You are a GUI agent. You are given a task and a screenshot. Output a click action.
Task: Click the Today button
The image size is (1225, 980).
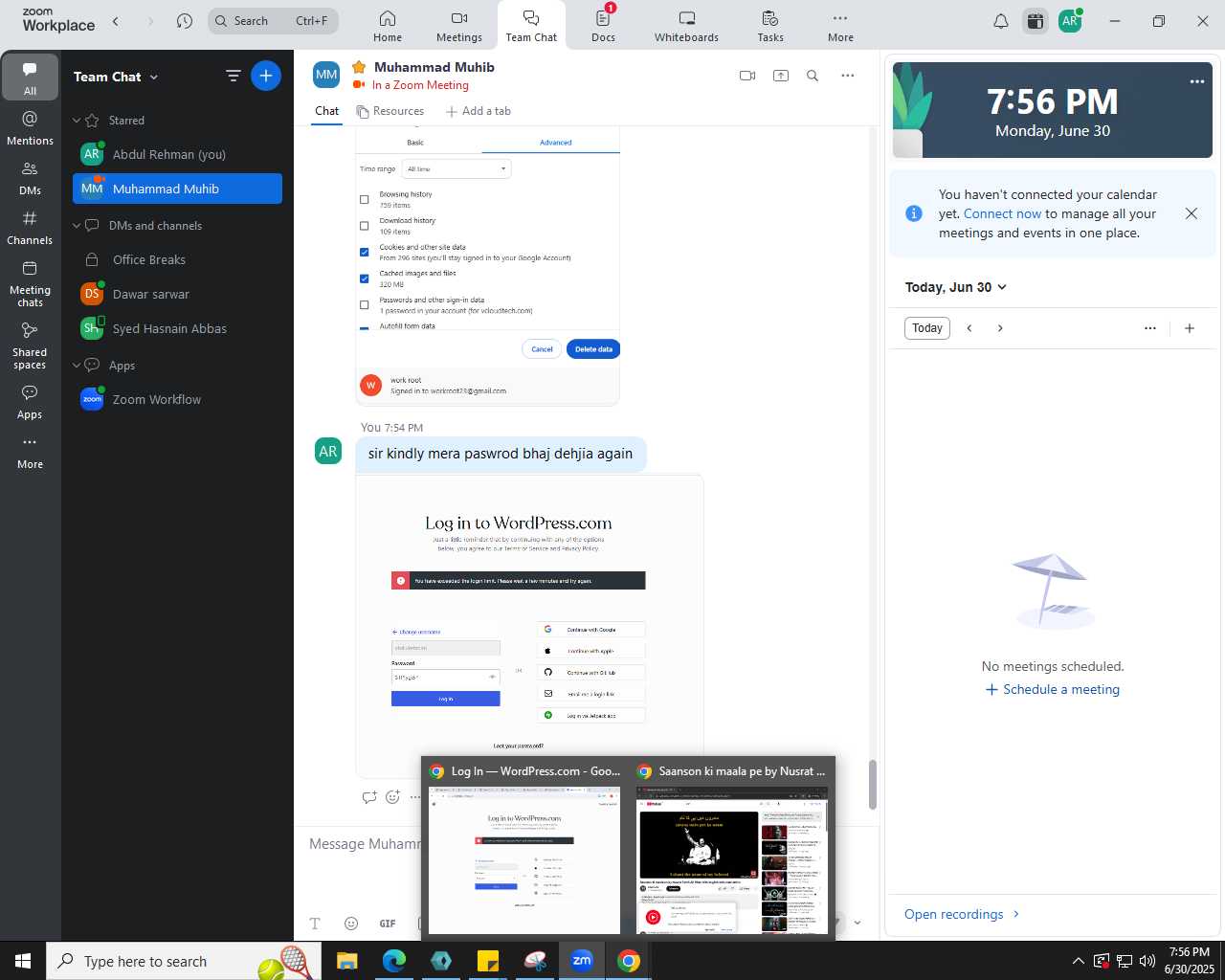927,328
